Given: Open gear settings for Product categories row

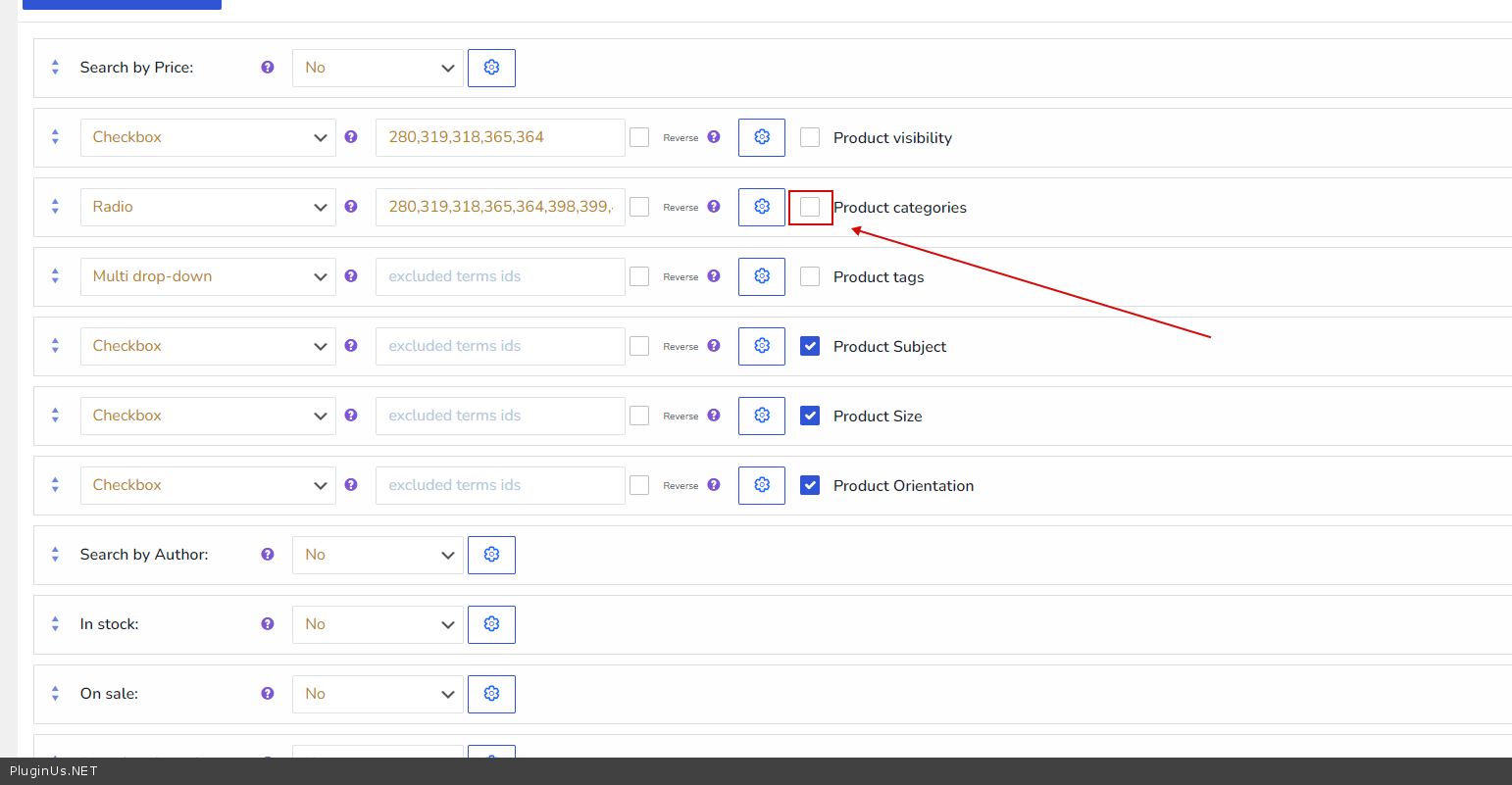Looking at the screenshot, I should point(762,207).
